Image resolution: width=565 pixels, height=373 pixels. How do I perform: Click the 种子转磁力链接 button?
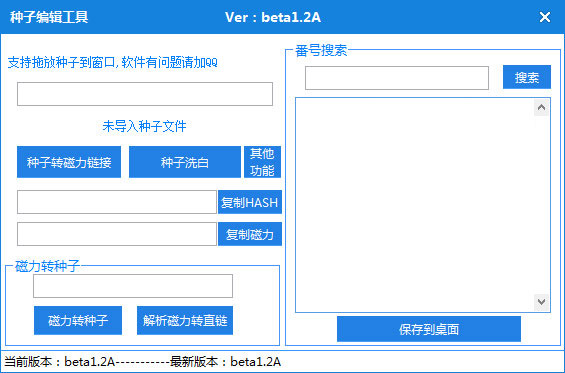(69, 162)
